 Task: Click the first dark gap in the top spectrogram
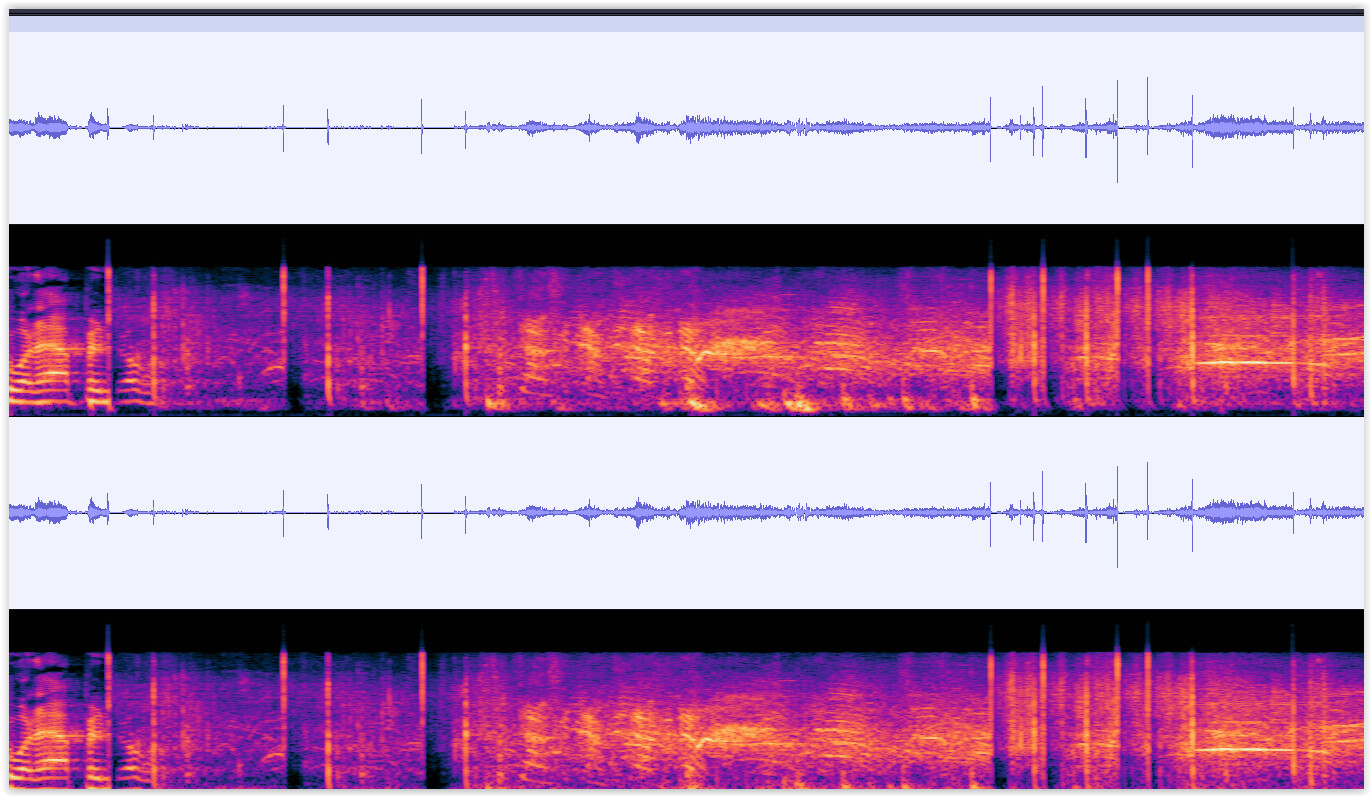[x=295, y=392]
